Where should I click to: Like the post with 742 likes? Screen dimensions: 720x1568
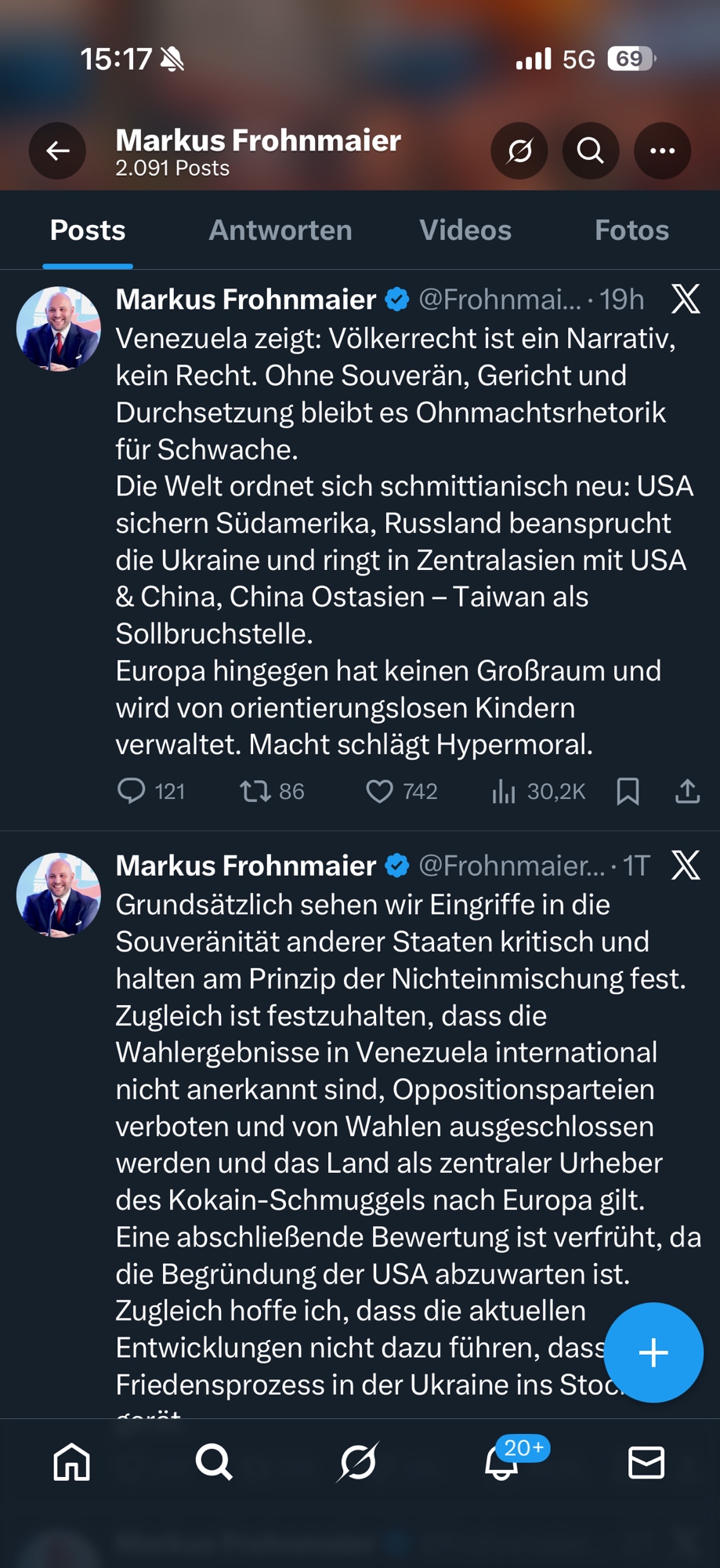coord(380,791)
